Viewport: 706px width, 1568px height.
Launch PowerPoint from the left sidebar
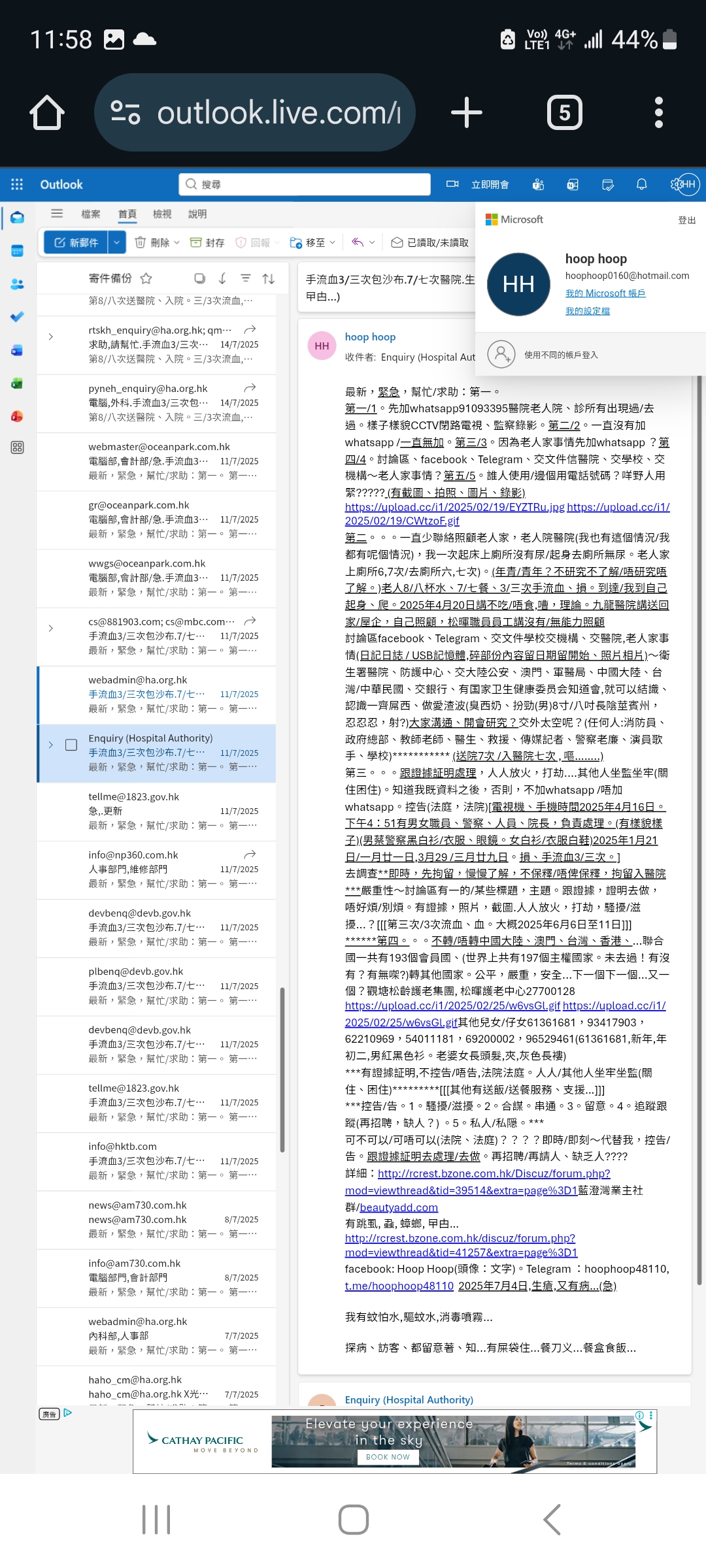(x=17, y=416)
